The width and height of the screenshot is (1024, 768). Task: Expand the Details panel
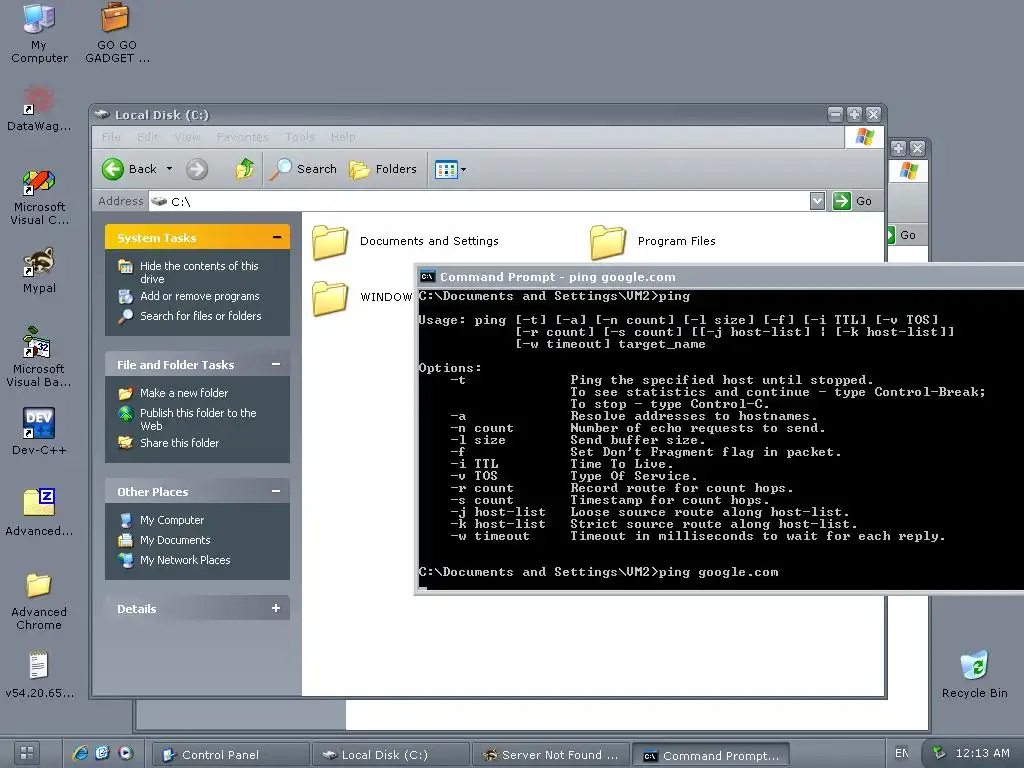click(x=276, y=608)
